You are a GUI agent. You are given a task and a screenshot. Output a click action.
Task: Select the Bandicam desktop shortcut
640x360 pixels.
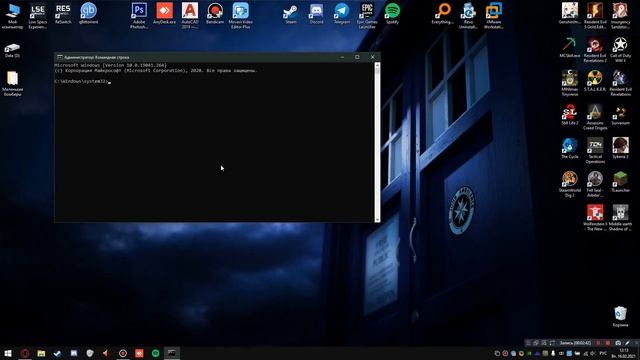click(215, 13)
